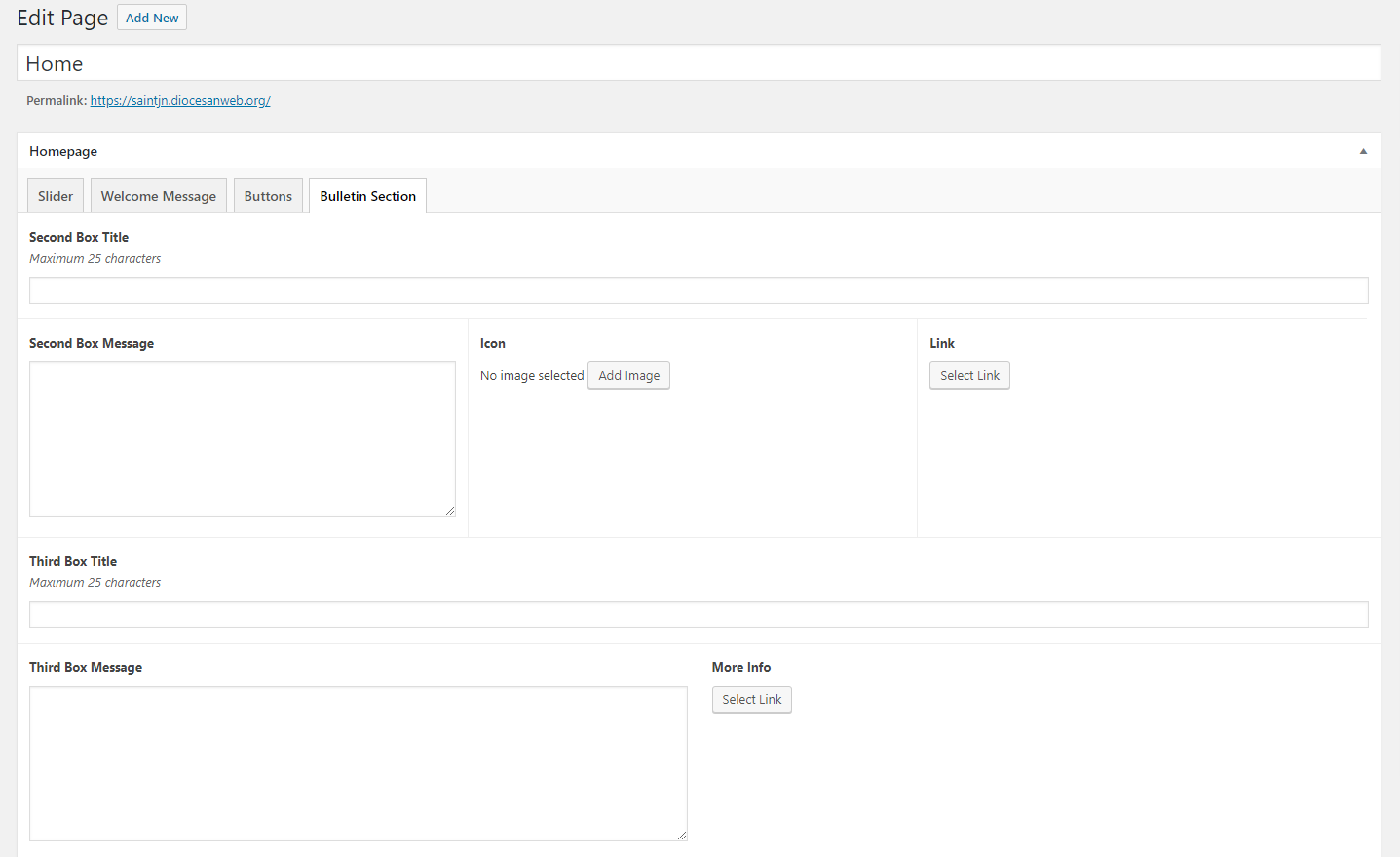The image size is (1400, 857).
Task: Choose Select Link under the Link column
Action: pyautogui.click(x=969, y=376)
